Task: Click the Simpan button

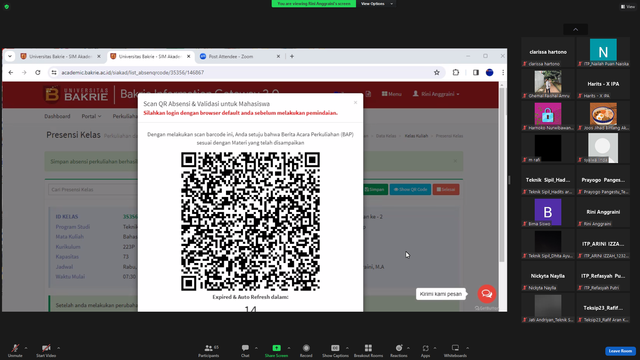Action: [x=375, y=189]
